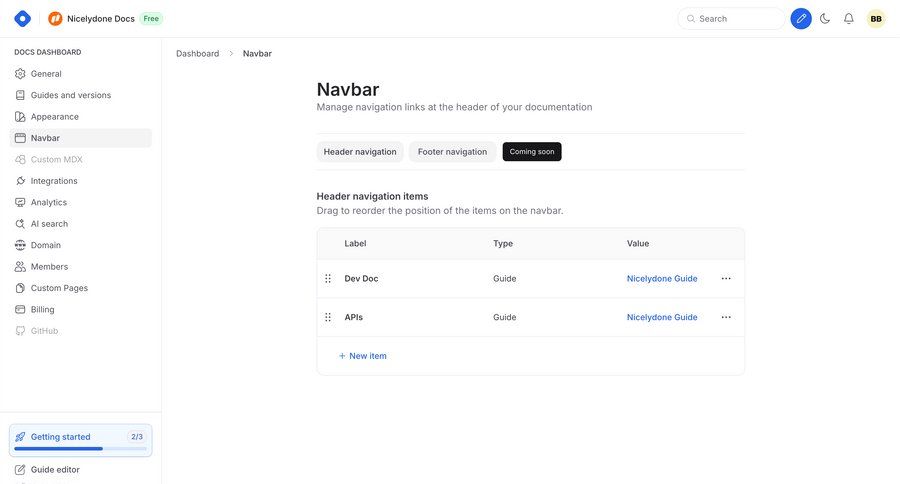Click the Getting started progress bar
Image resolution: width=900 pixels, height=484 pixels.
[x=80, y=448]
